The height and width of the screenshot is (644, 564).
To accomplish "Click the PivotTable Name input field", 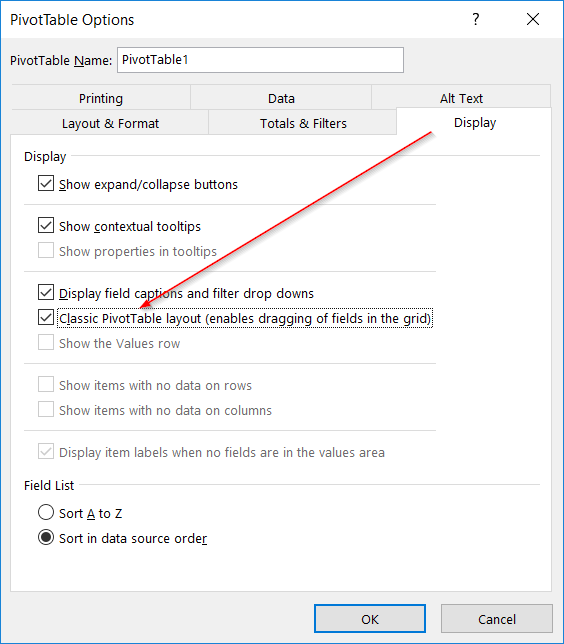I will pos(260,60).
